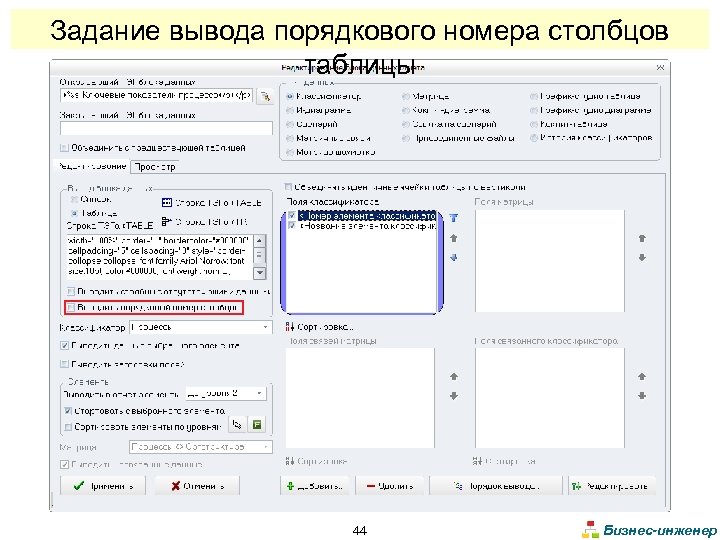
Task: Toggle Сортировать элементы по уровням checkbox
Action: pos(68,427)
